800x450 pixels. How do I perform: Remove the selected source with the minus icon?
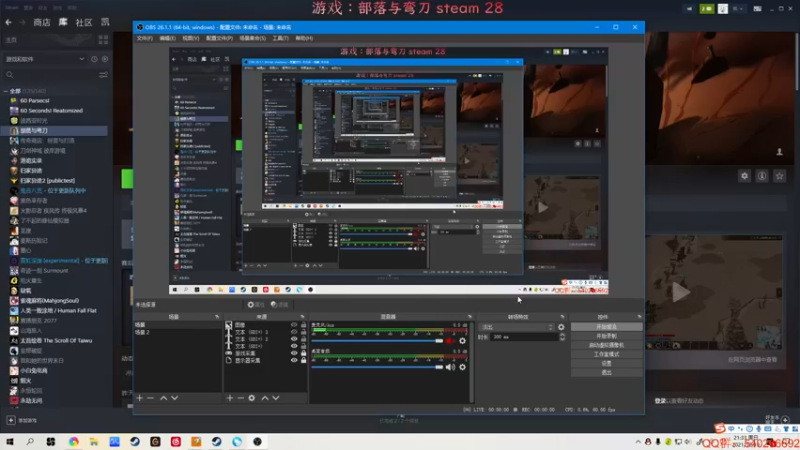[x=240, y=398]
